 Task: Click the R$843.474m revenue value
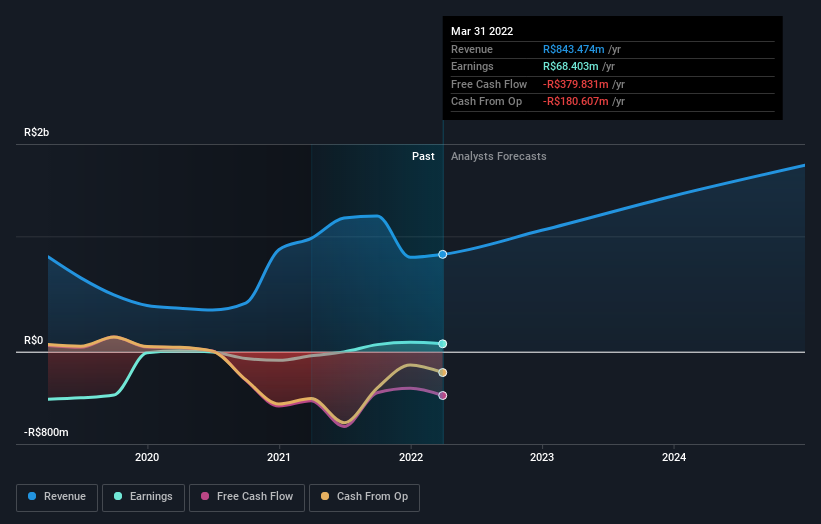573,49
